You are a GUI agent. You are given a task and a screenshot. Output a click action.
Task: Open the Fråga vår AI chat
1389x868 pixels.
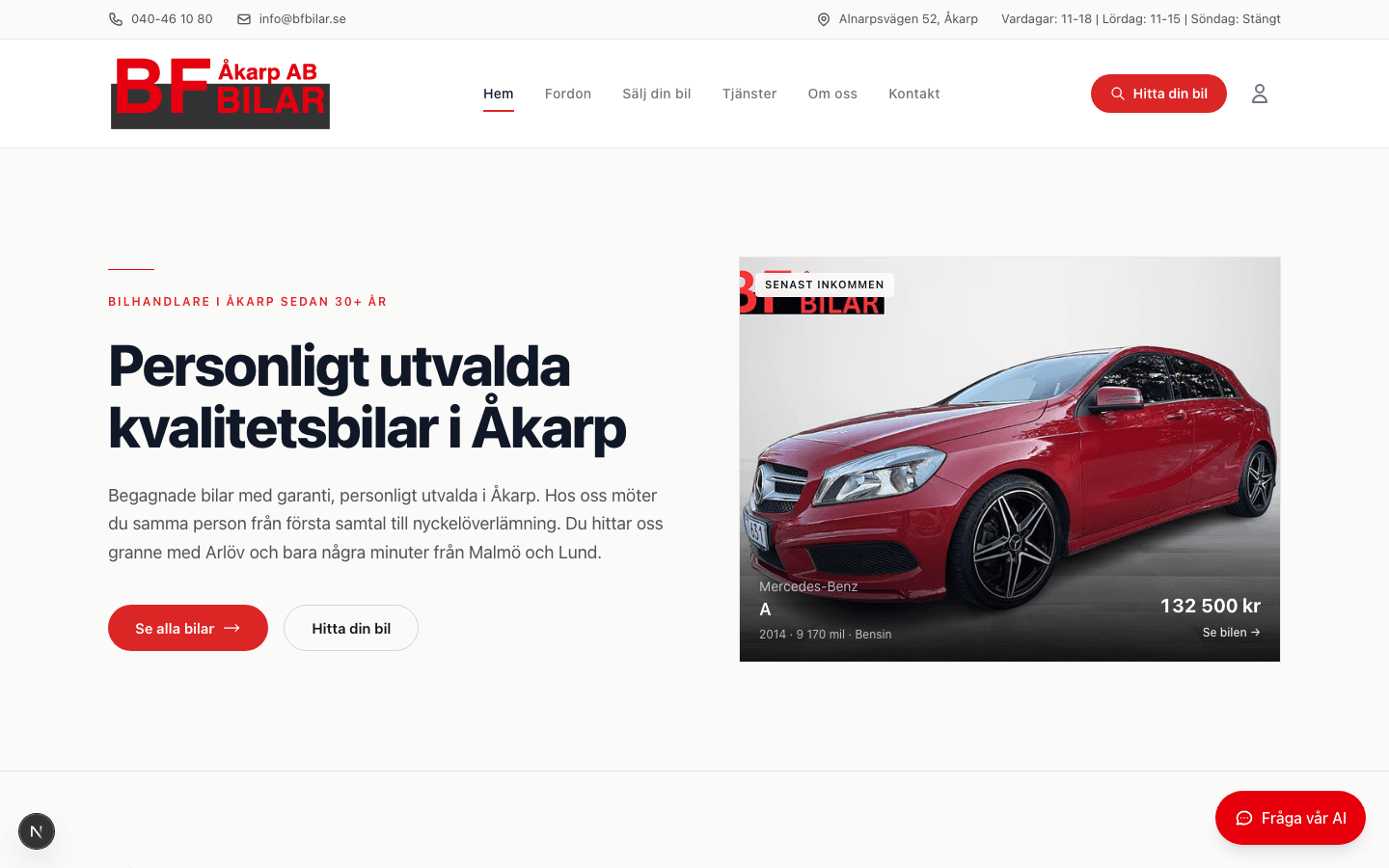[1291, 818]
